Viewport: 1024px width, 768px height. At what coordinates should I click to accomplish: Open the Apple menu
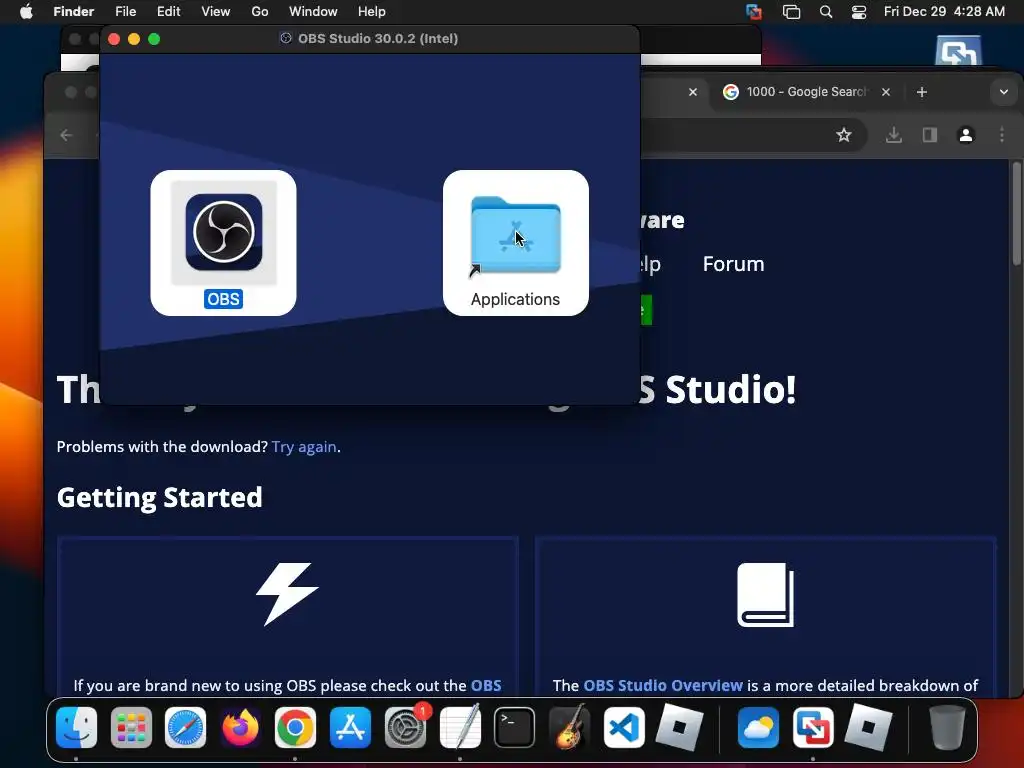26,12
